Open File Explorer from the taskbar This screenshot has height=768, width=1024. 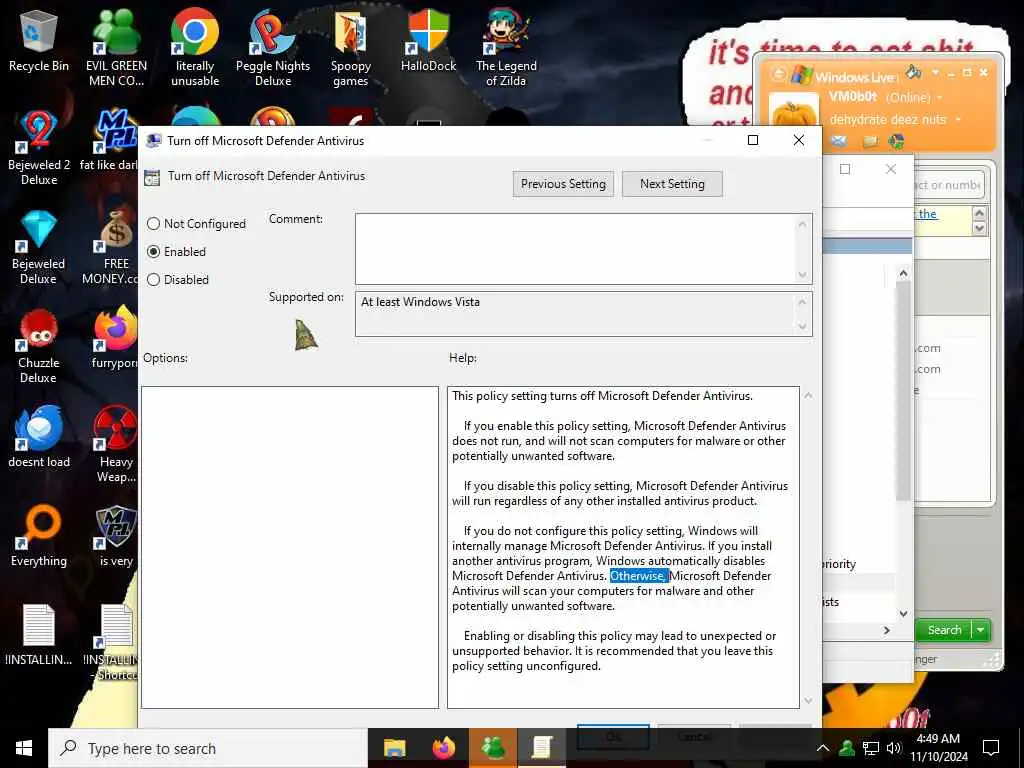coord(394,748)
